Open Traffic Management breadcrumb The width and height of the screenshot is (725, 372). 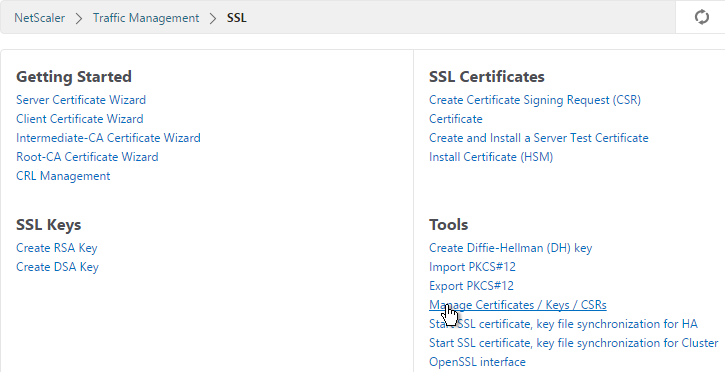(x=146, y=18)
